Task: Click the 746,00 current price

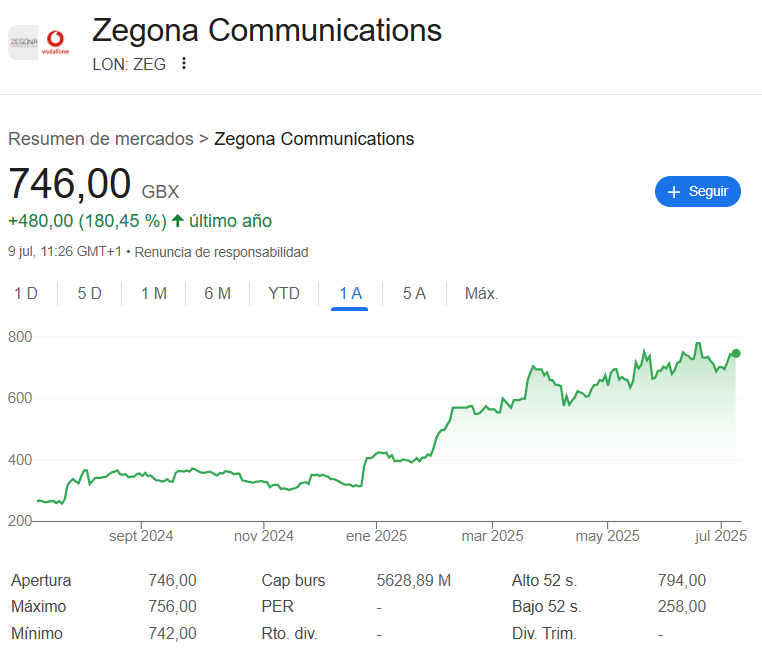Action: [x=70, y=185]
